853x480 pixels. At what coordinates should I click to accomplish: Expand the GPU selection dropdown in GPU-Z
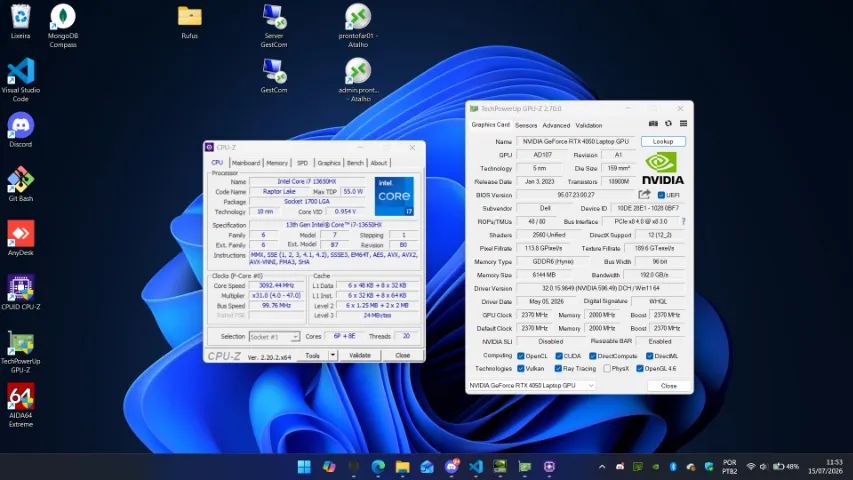[x=591, y=385]
